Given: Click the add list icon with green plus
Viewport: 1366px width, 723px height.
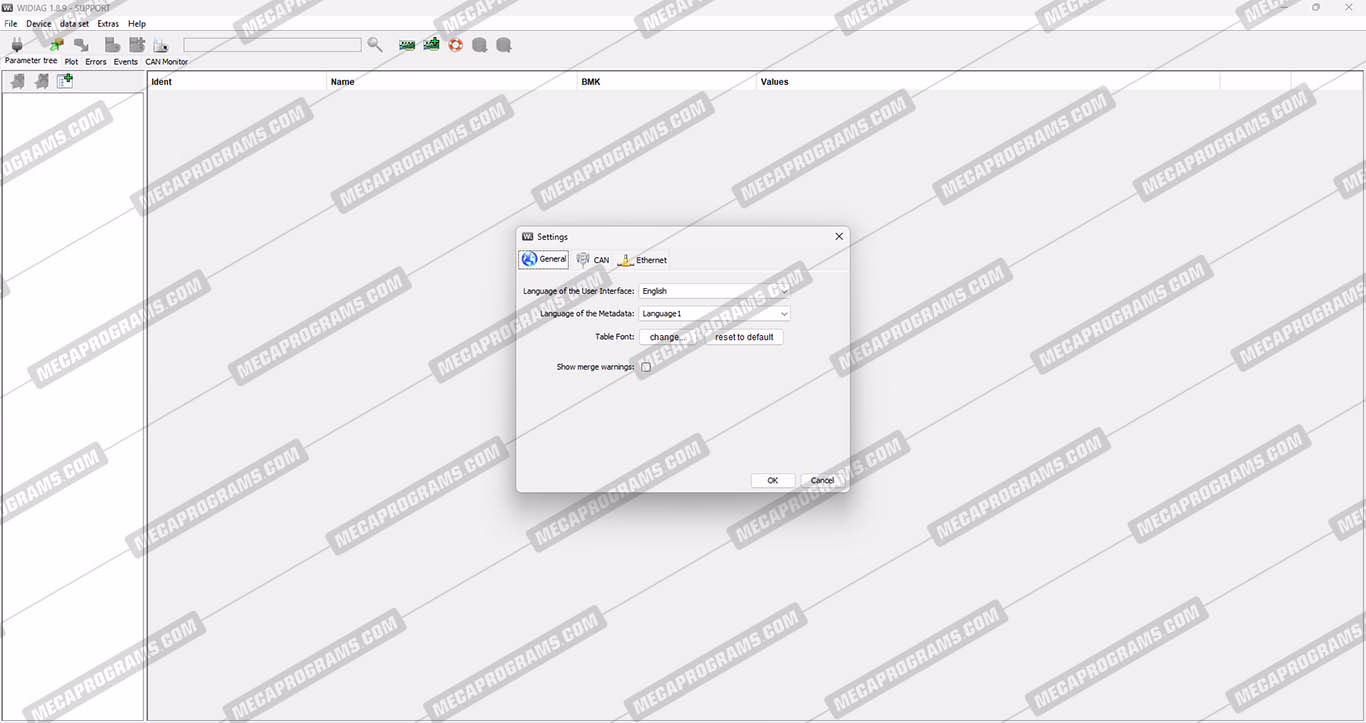Looking at the screenshot, I should coord(65,81).
